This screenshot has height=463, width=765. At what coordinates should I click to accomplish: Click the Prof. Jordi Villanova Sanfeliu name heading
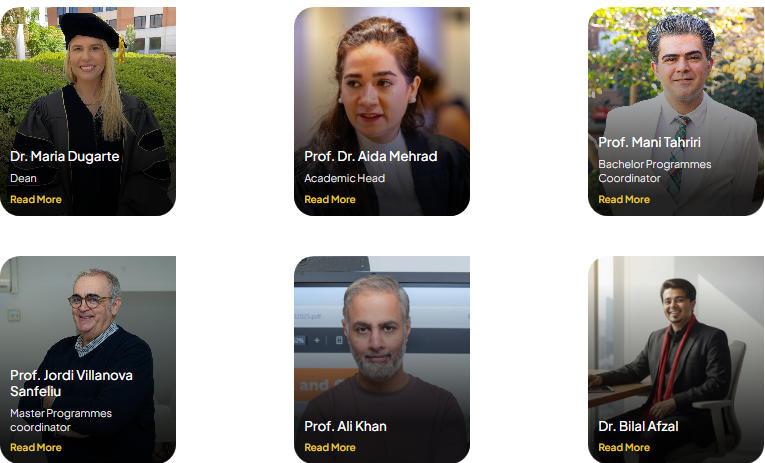[71, 383]
